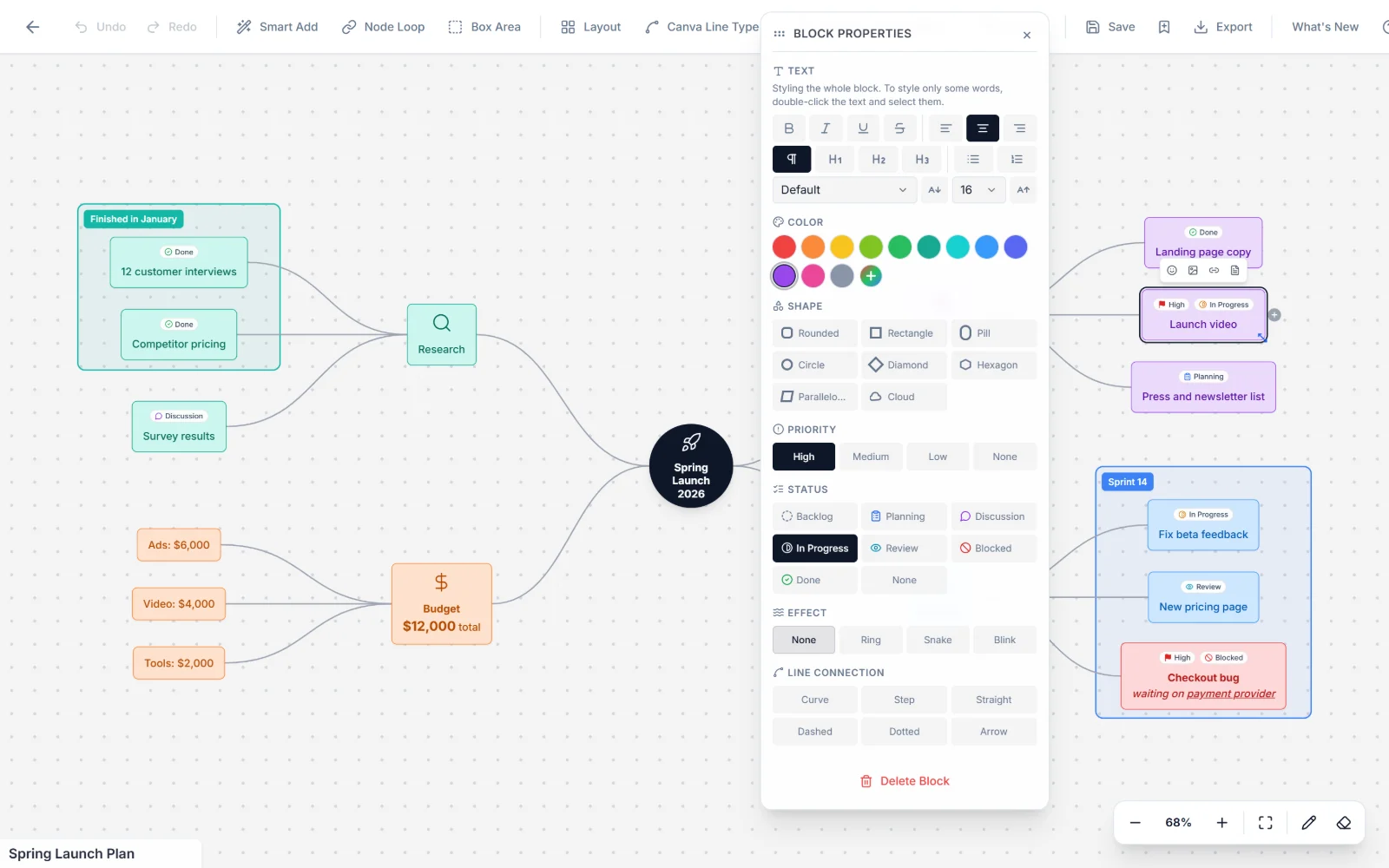
Task: Open the Default font family dropdown
Action: pyautogui.click(x=844, y=190)
